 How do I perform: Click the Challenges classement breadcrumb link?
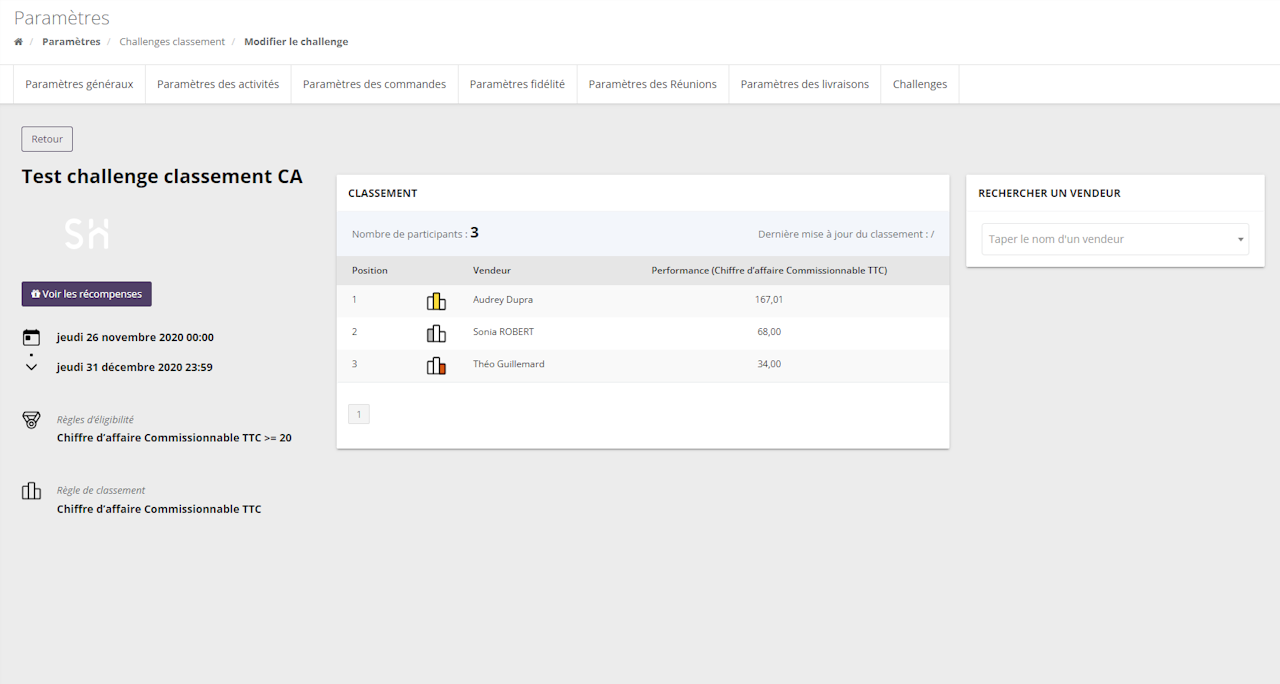(x=172, y=42)
